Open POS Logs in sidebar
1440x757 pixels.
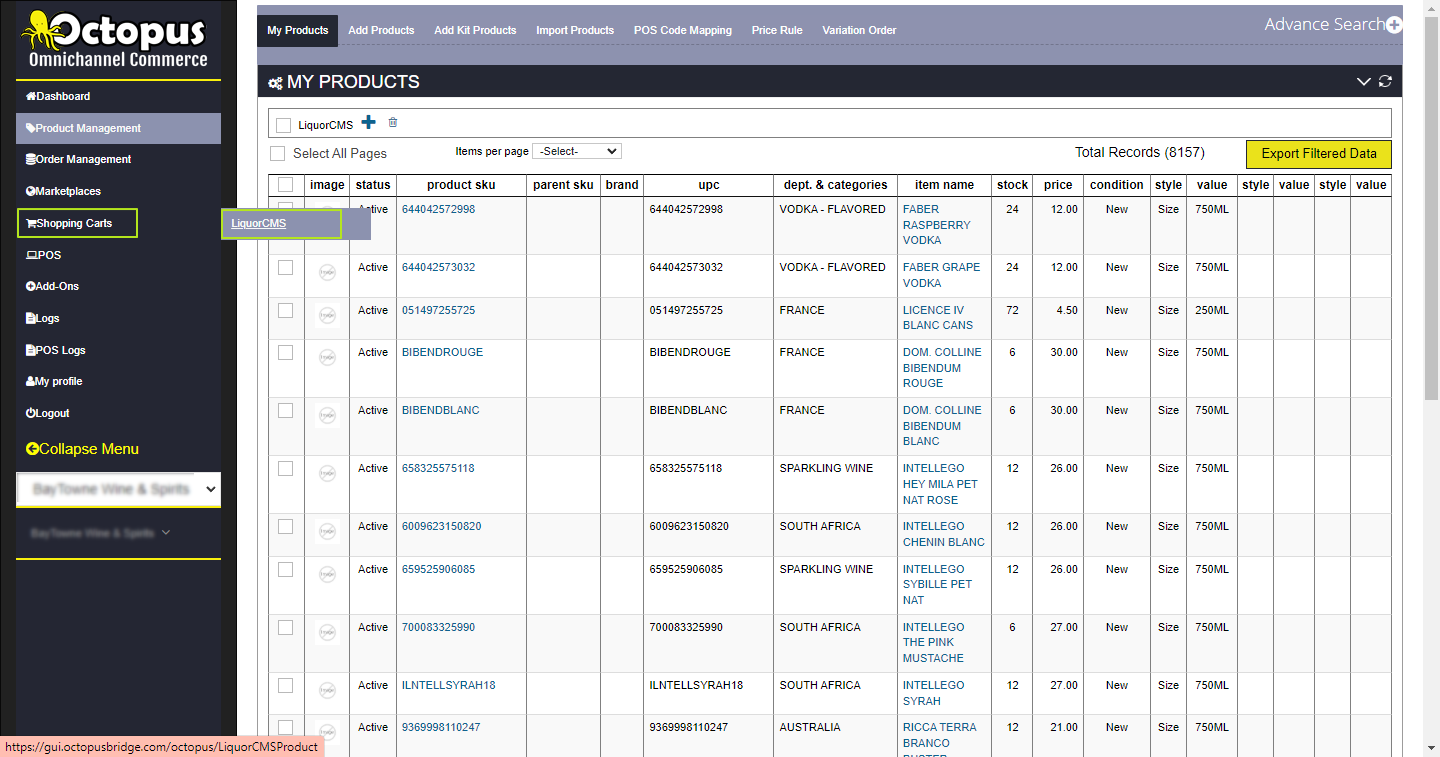(x=60, y=350)
